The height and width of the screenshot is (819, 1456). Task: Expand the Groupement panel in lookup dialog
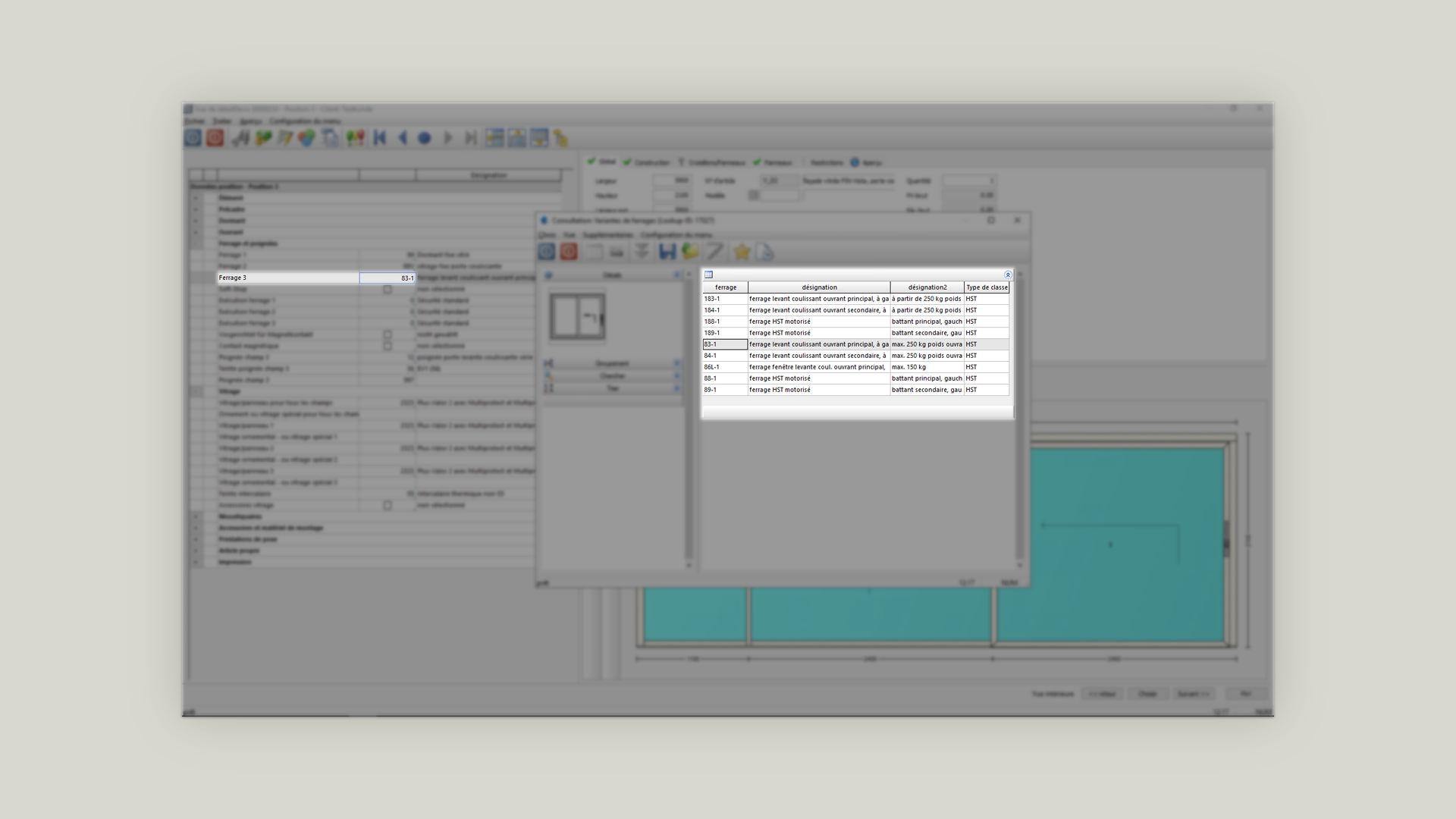pos(612,364)
